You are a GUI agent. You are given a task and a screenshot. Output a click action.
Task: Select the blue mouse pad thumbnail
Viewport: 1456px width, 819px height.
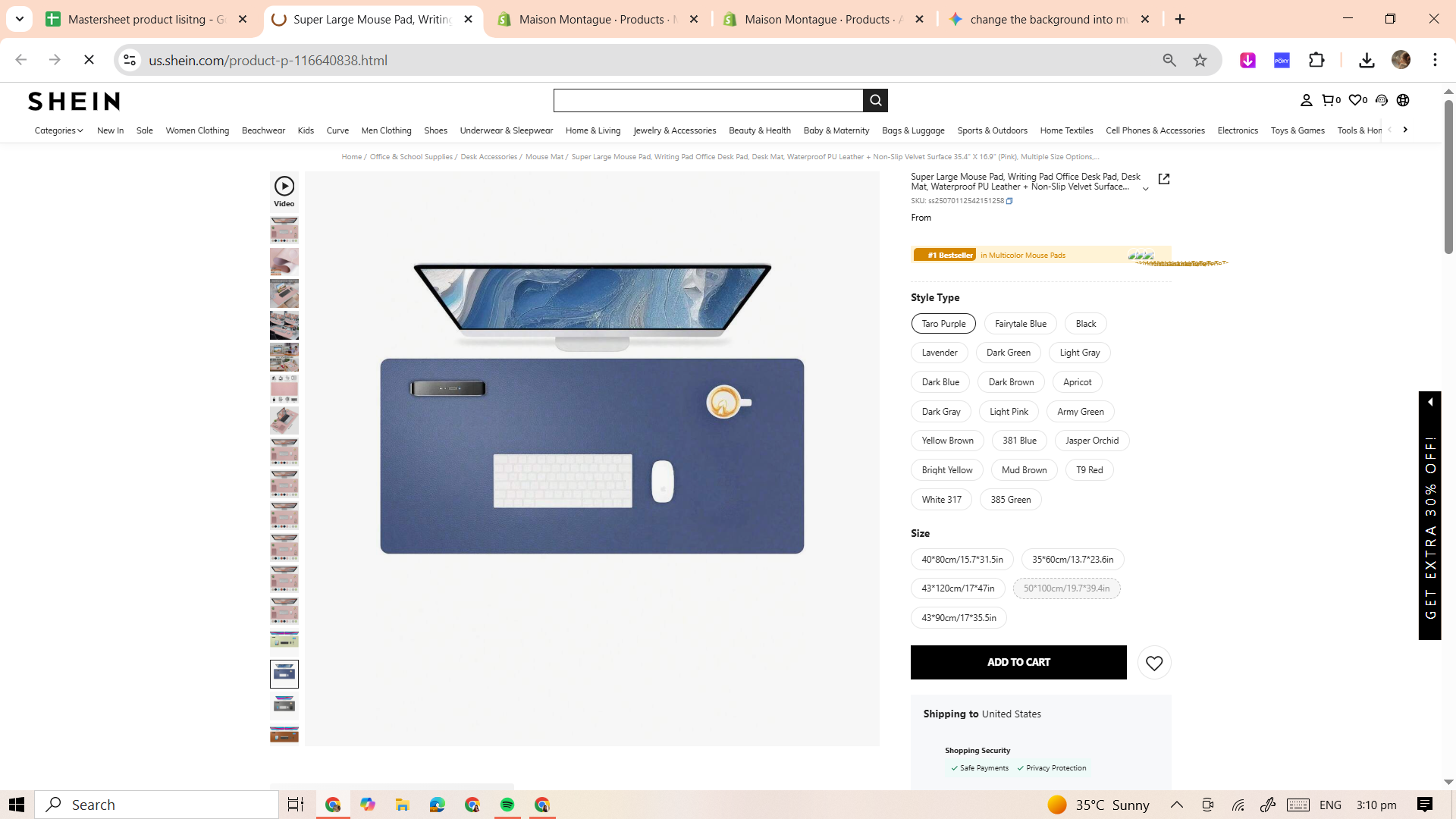coord(284,673)
